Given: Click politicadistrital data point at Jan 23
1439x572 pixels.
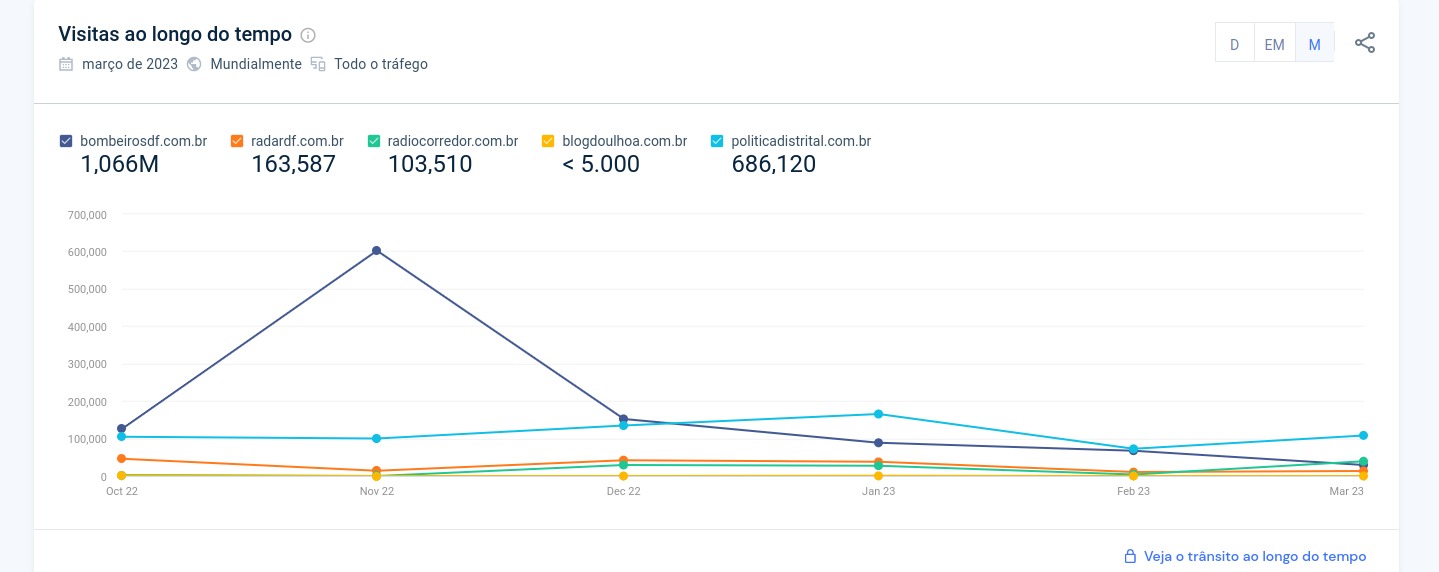Looking at the screenshot, I should tap(878, 414).
